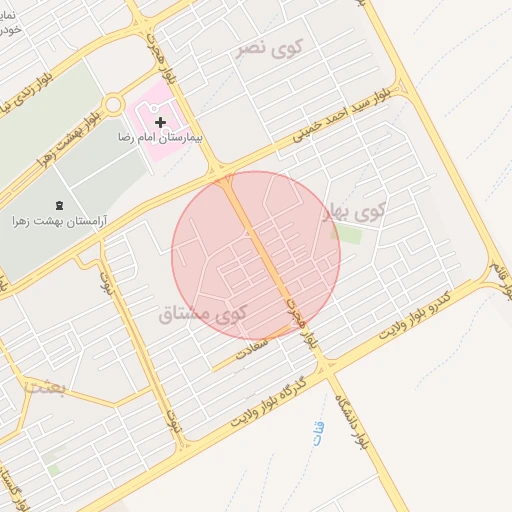Select the کوی بهار neighborhood label

[x=355, y=212]
